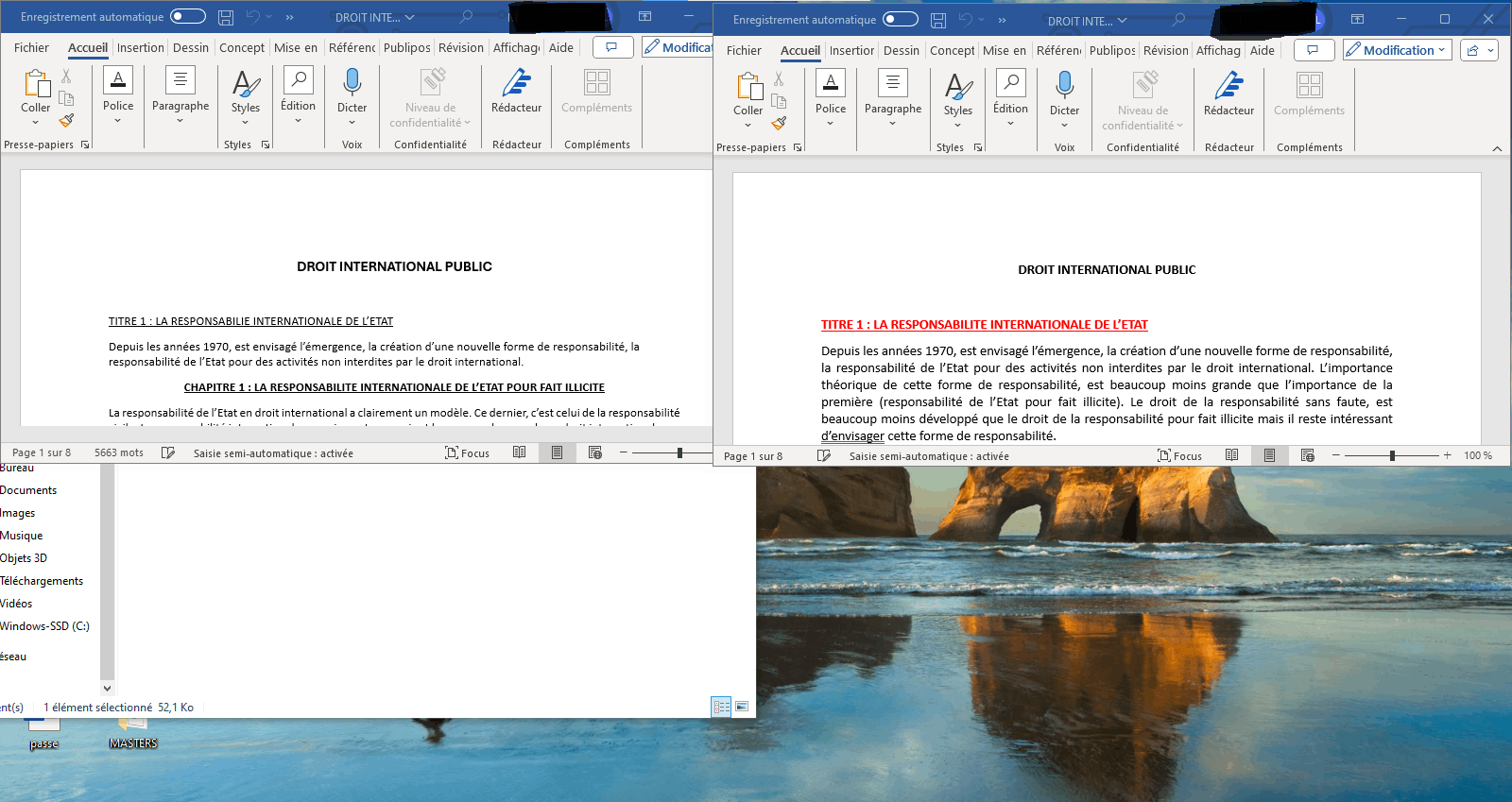Click Rédacteur editor icon in right Word window
Viewport: 1512px width, 802px height.
(x=1229, y=86)
